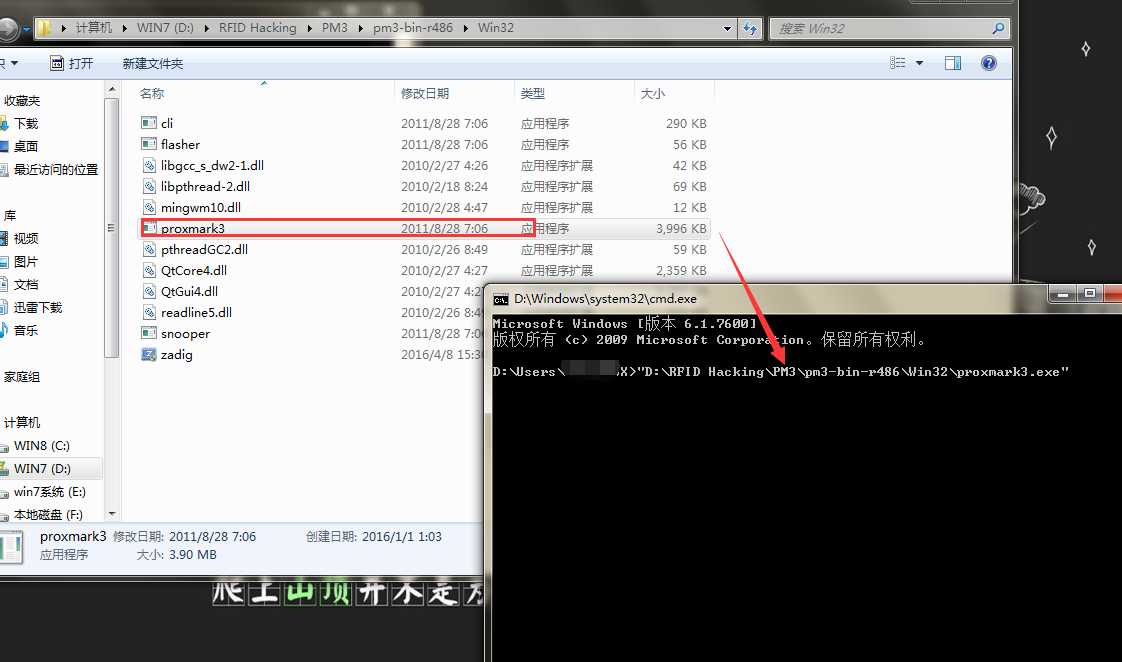Click the 290 KB size cell
The height and width of the screenshot is (662, 1122).
686,123
